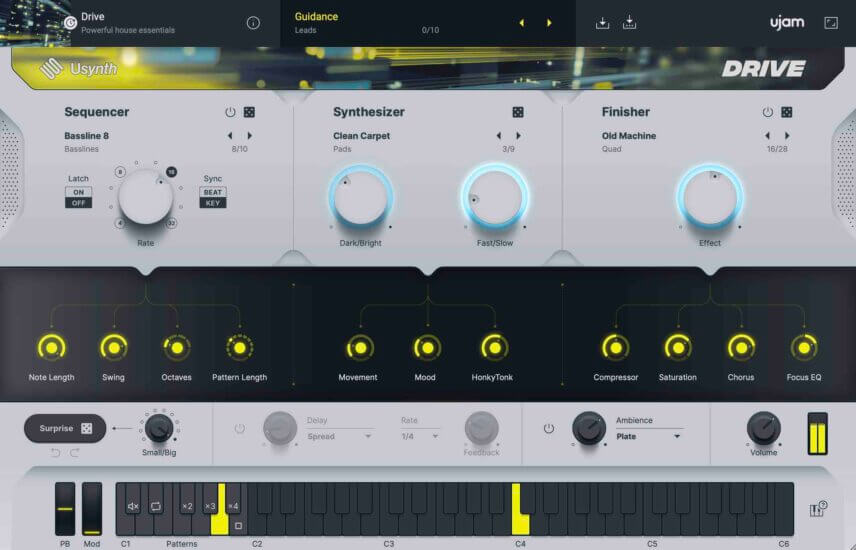The width and height of the screenshot is (856, 550).
Task: Go to next preset with yellow right arrow
Action: [x=549, y=23]
